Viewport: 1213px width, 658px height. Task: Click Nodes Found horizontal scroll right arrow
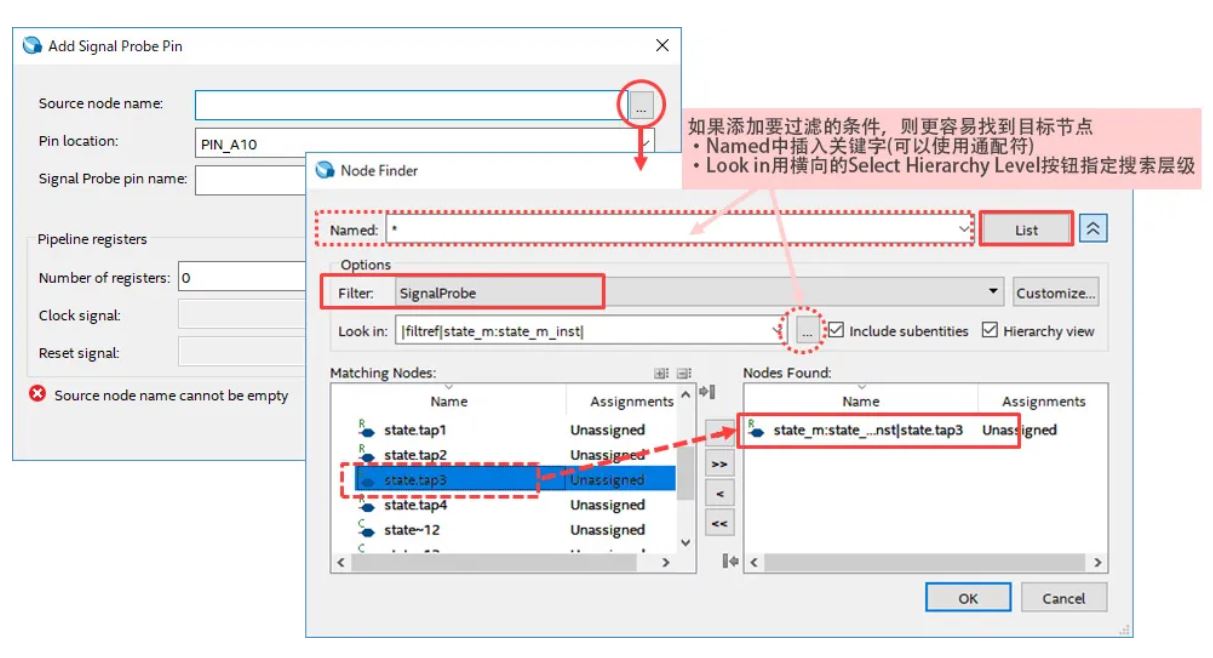click(x=1097, y=563)
